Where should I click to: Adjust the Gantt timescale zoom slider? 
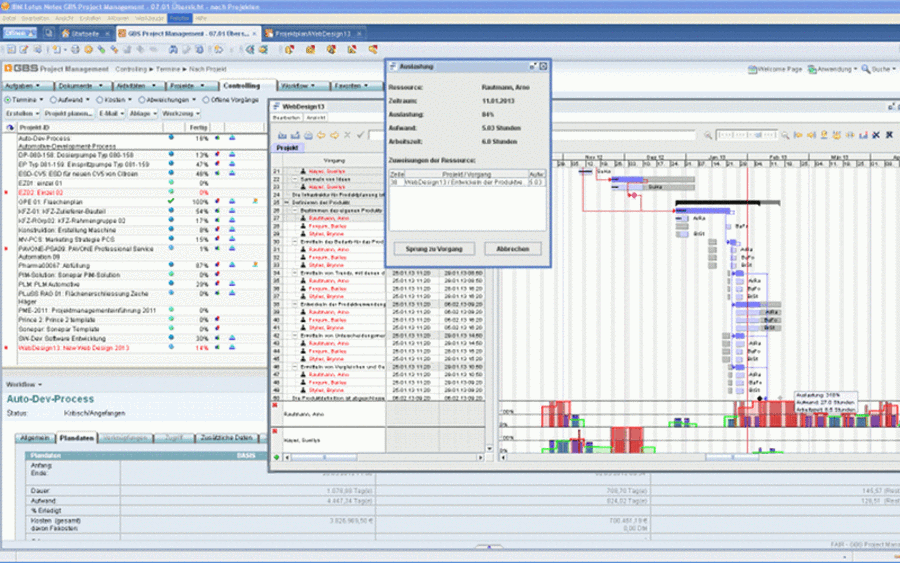pyautogui.click(x=747, y=135)
